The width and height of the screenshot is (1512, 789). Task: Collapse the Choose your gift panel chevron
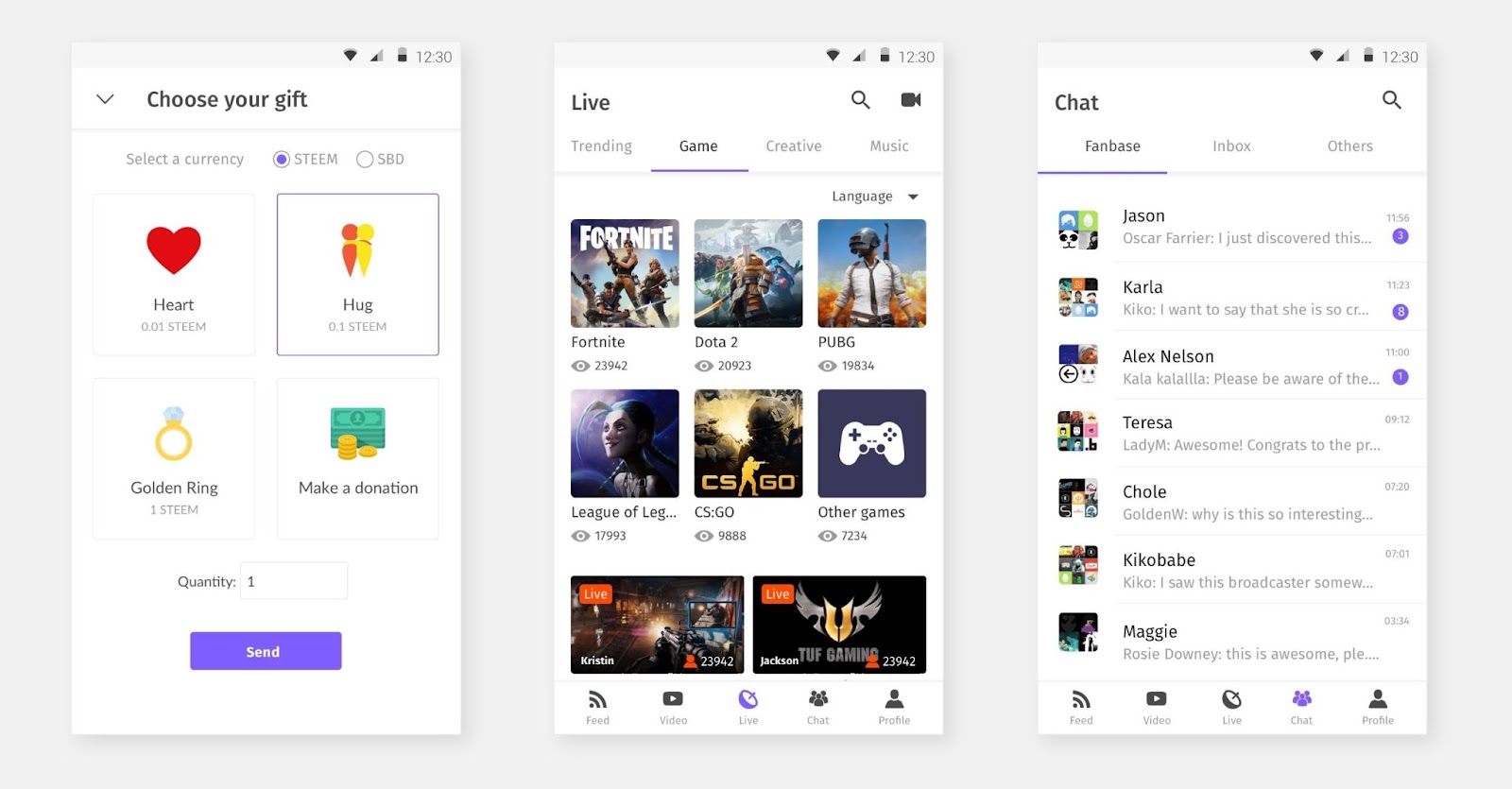[105, 99]
